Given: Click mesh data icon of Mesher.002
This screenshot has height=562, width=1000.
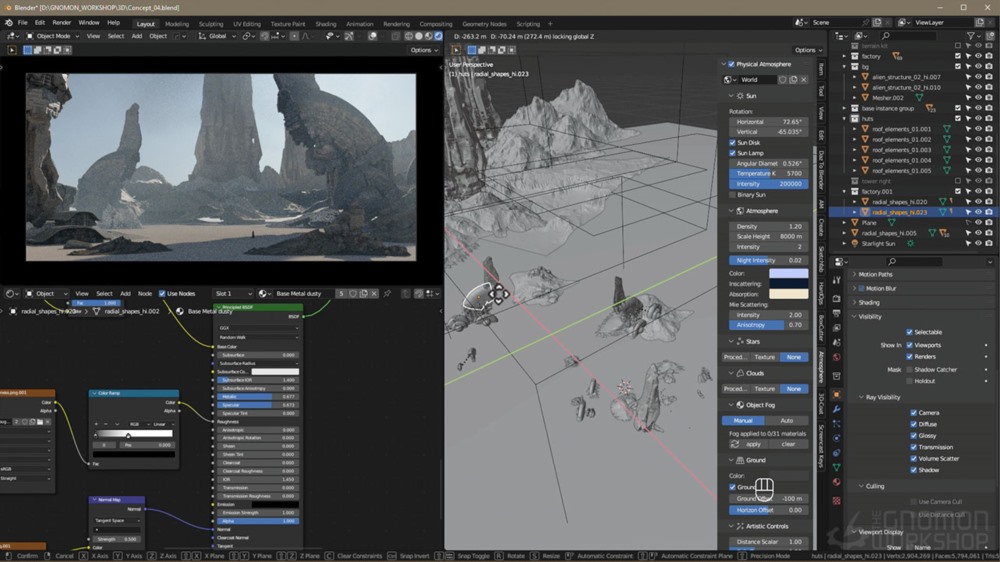Looking at the screenshot, I should (919, 98).
